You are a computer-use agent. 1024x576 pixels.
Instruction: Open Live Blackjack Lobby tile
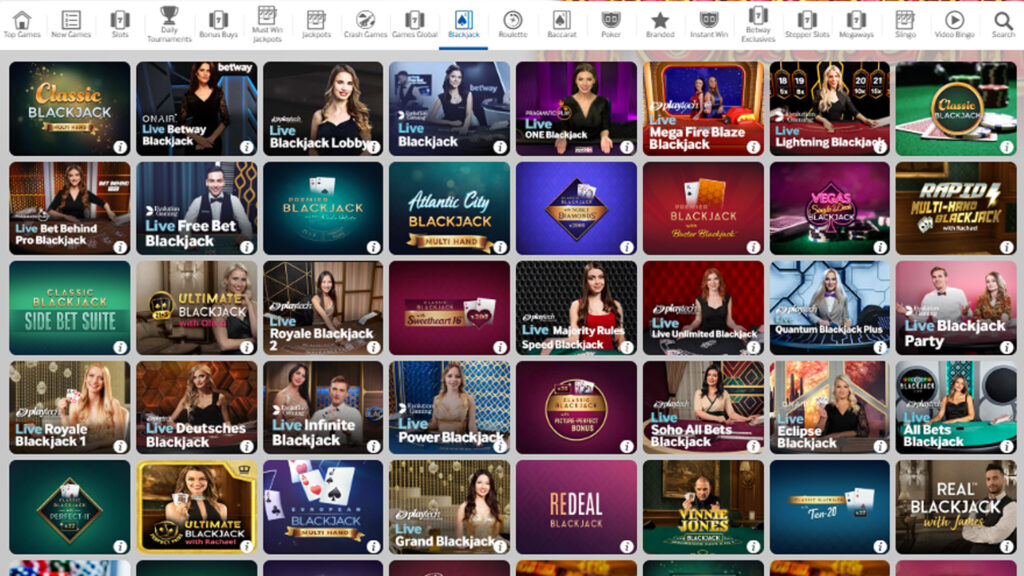323,108
